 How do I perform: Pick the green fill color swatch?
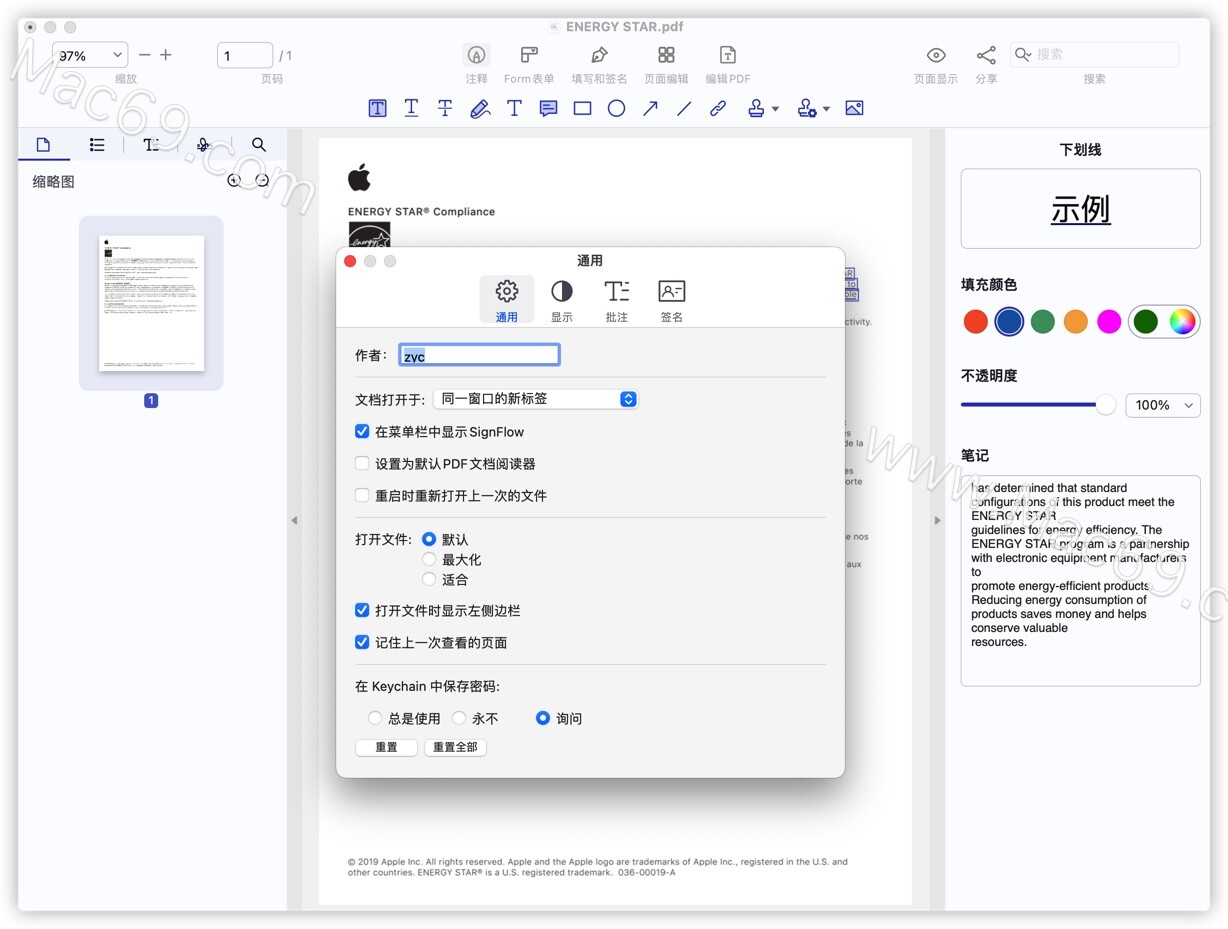[1041, 321]
